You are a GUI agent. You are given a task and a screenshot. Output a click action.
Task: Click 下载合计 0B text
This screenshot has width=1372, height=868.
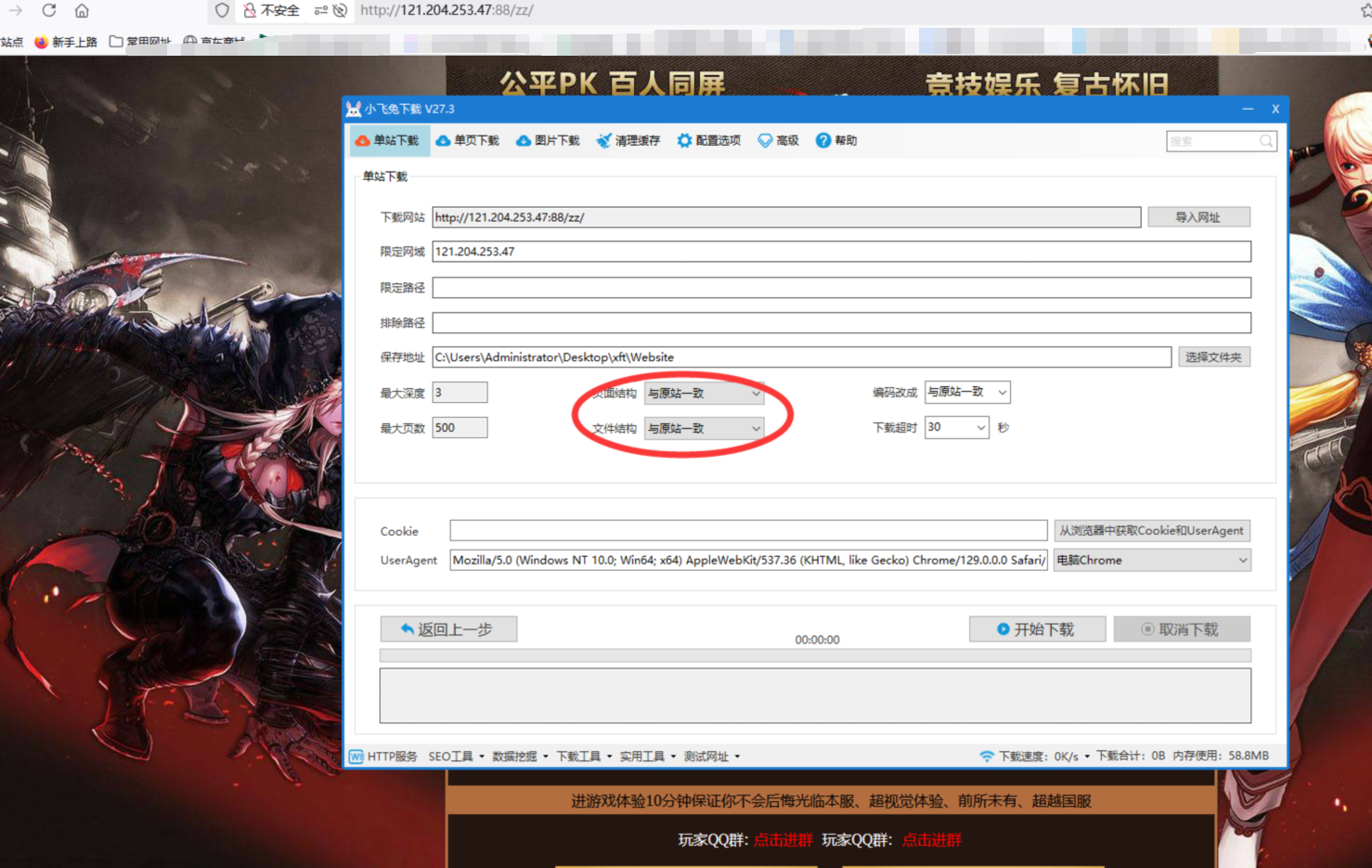pyautogui.click(x=1131, y=756)
